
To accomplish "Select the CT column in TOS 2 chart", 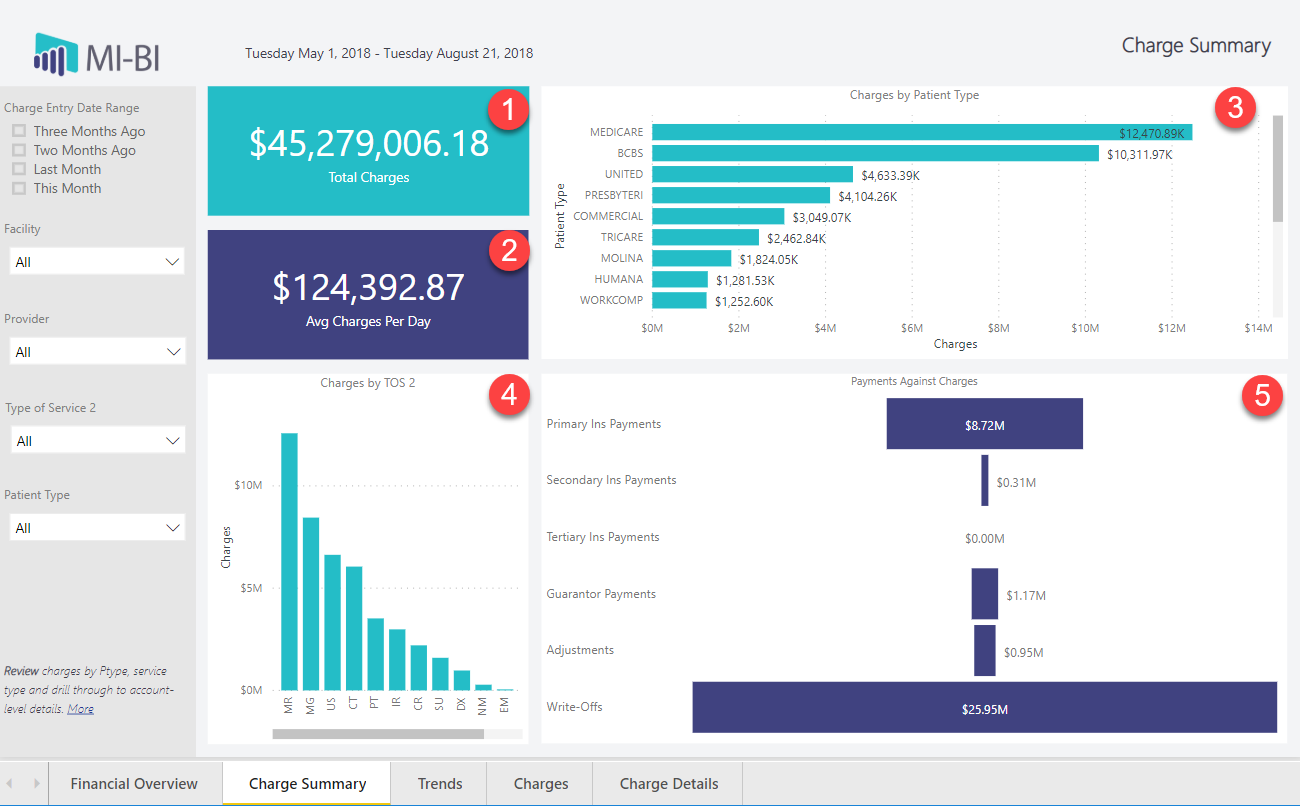I will click(354, 629).
